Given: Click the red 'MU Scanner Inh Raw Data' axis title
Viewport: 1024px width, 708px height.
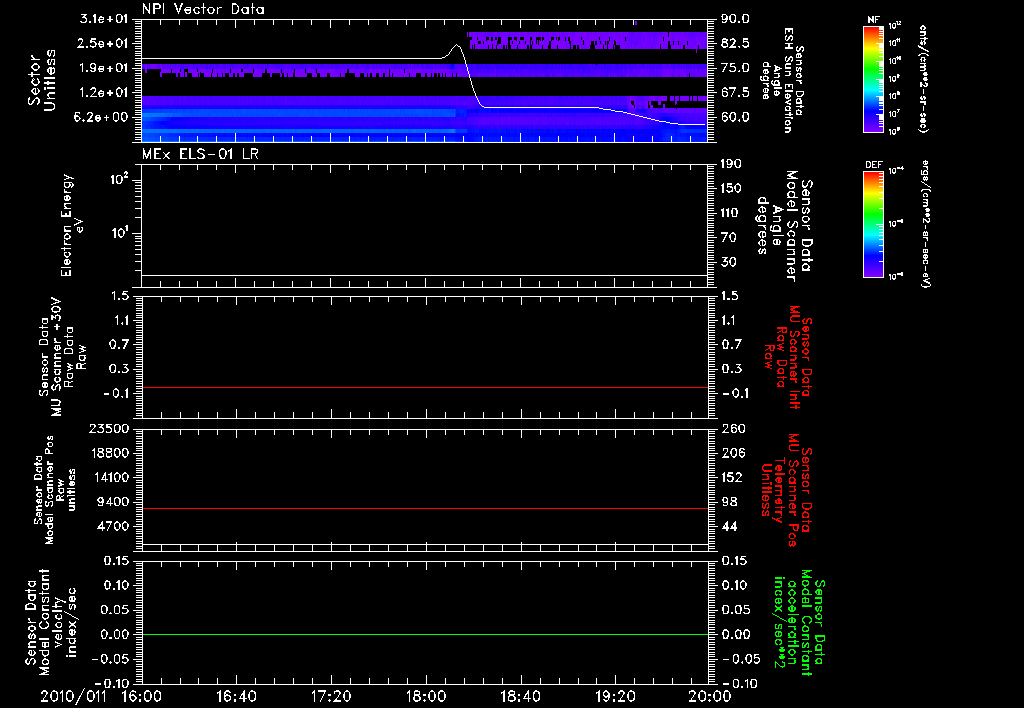Looking at the screenshot, I should click(788, 358).
